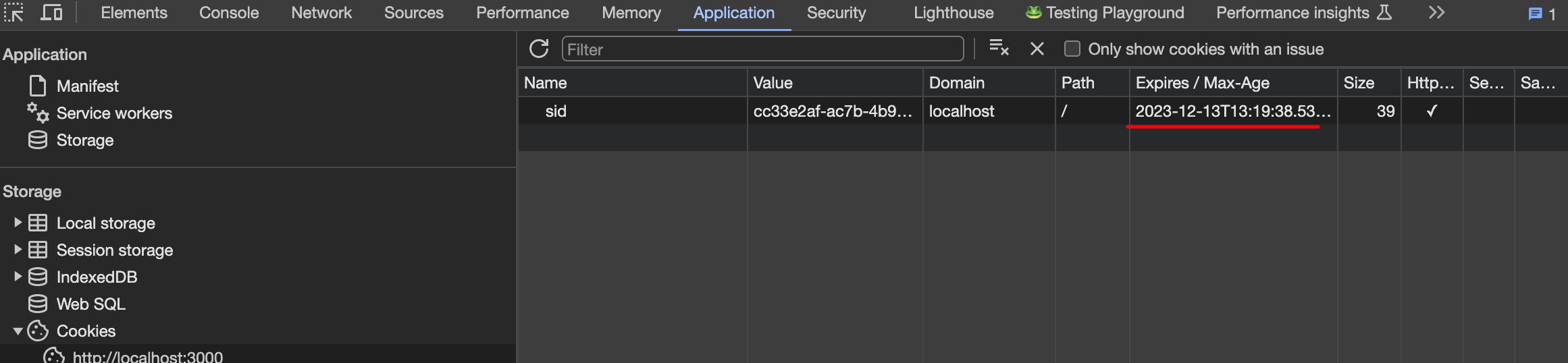Open the Service workers gear icon
The height and width of the screenshot is (363, 1568).
point(38,113)
